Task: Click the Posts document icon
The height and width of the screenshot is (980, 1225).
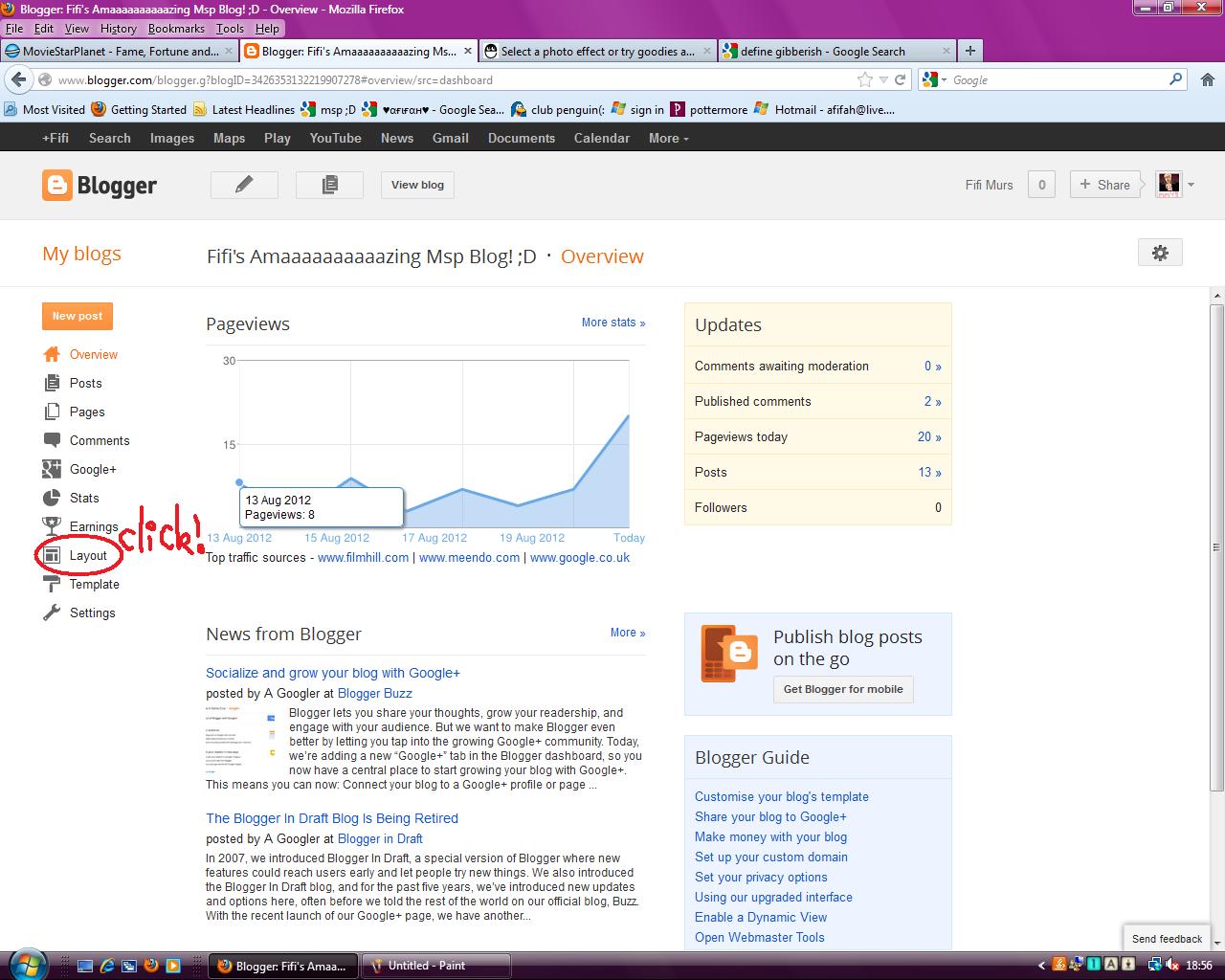Action: tap(52, 383)
